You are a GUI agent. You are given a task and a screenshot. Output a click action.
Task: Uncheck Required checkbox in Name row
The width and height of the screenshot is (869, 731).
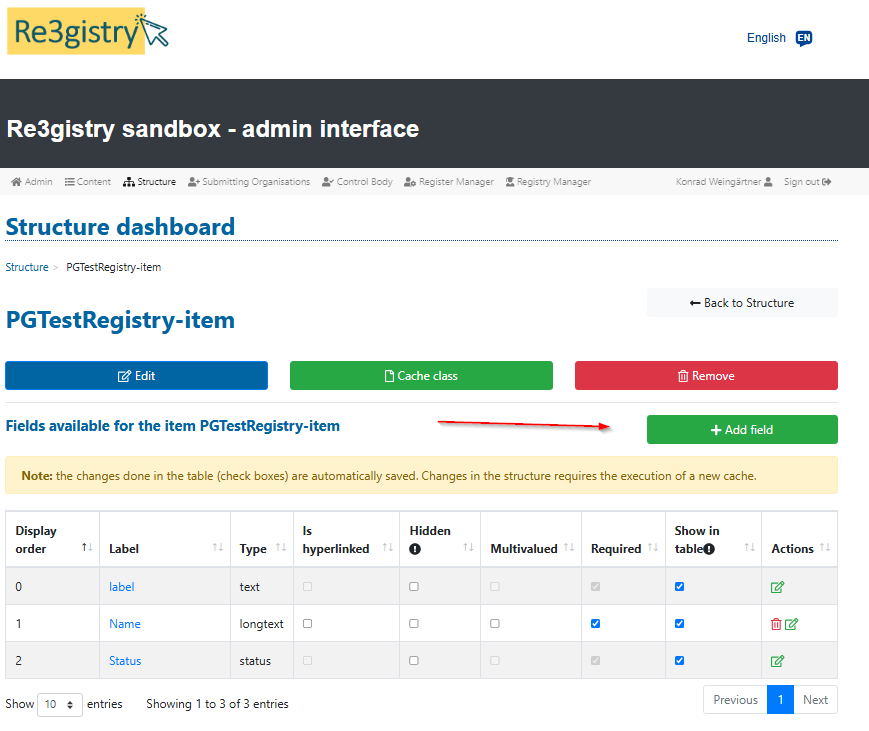pyautogui.click(x=595, y=623)
